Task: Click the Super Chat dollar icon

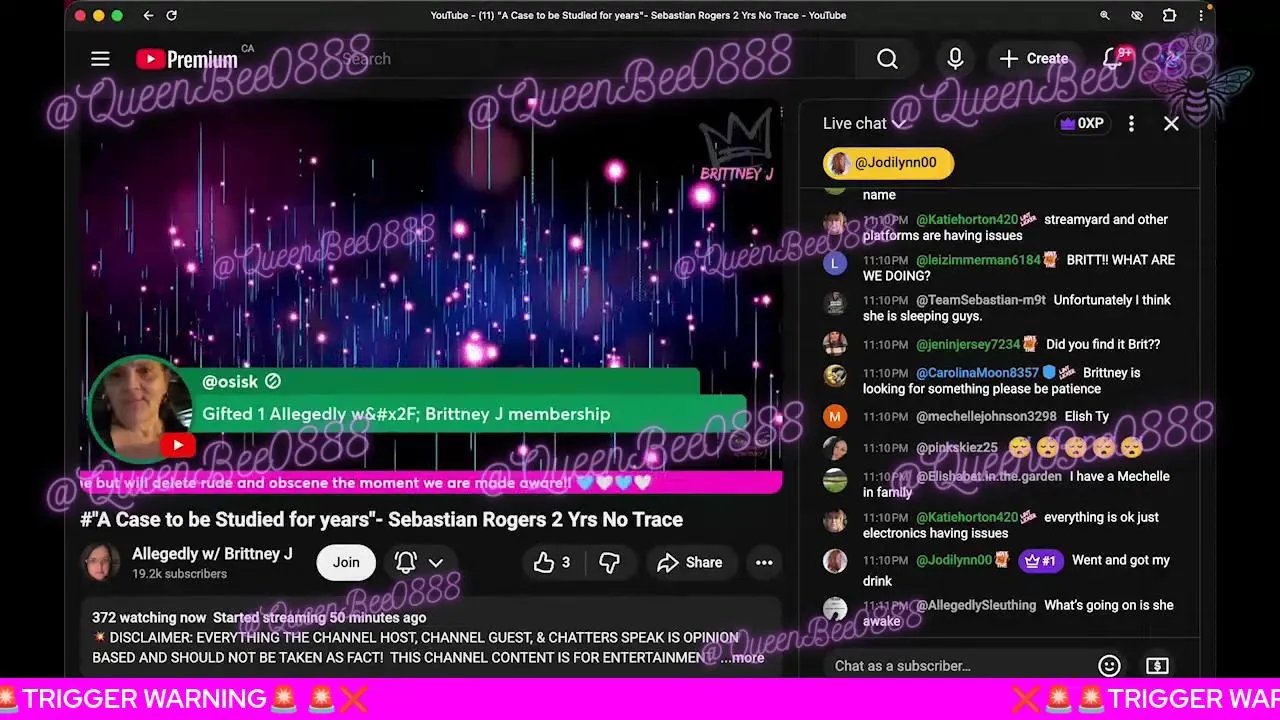Action: point(1157,665)
